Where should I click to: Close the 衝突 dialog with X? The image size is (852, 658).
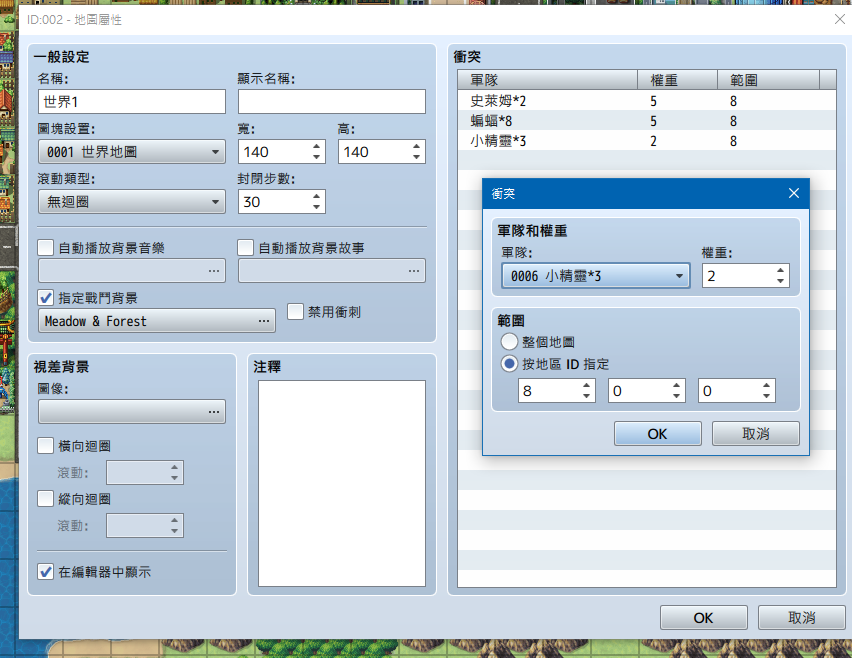click(x=794, y=193)
